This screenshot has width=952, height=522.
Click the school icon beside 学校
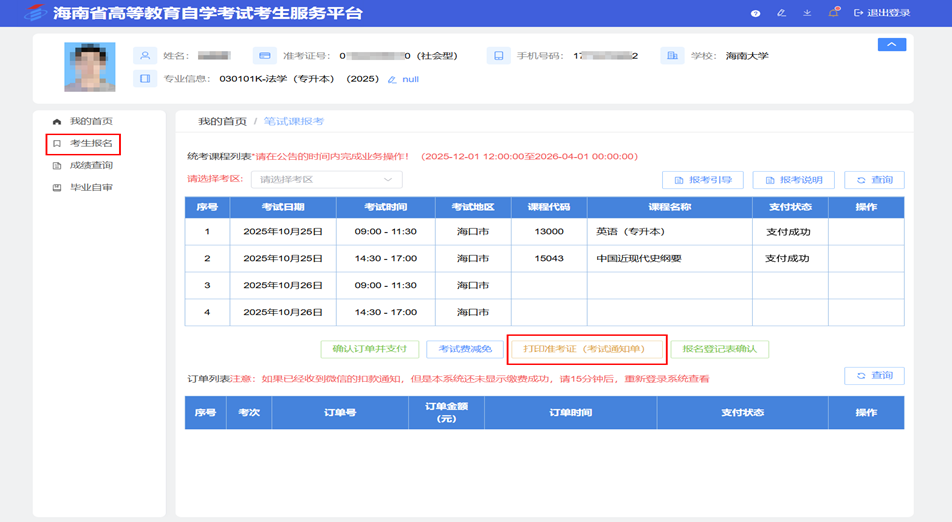[x=672, y=56]
